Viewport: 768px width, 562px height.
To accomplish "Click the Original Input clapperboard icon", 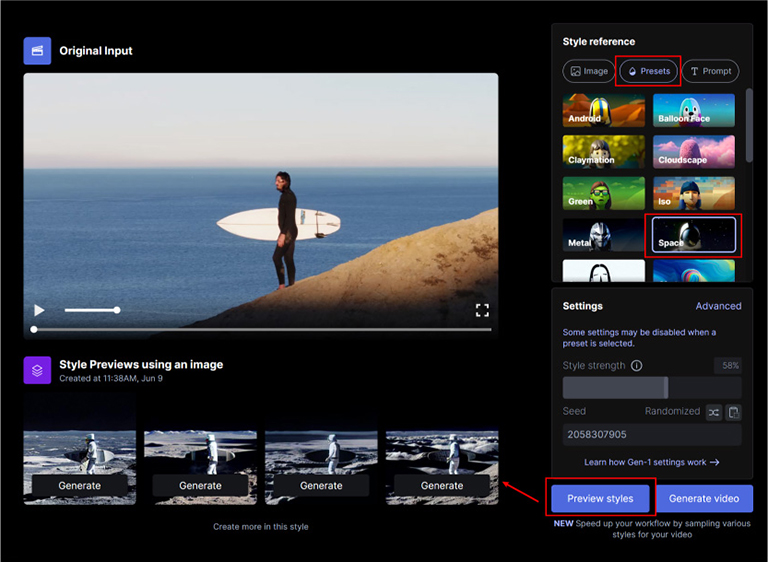I will [37, 51].
